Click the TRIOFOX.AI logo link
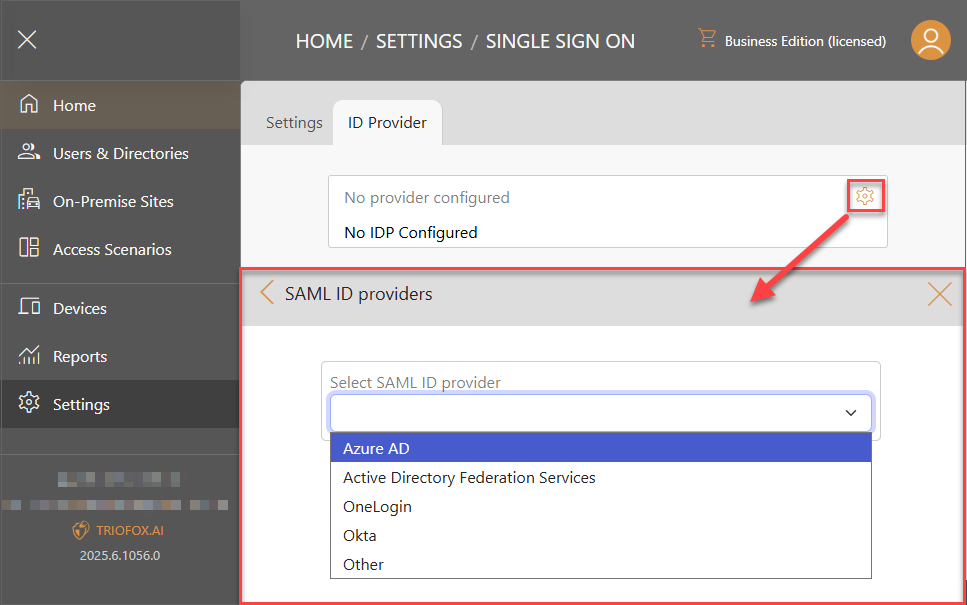Viewport: 967px width, 605px height. point(130,530)
